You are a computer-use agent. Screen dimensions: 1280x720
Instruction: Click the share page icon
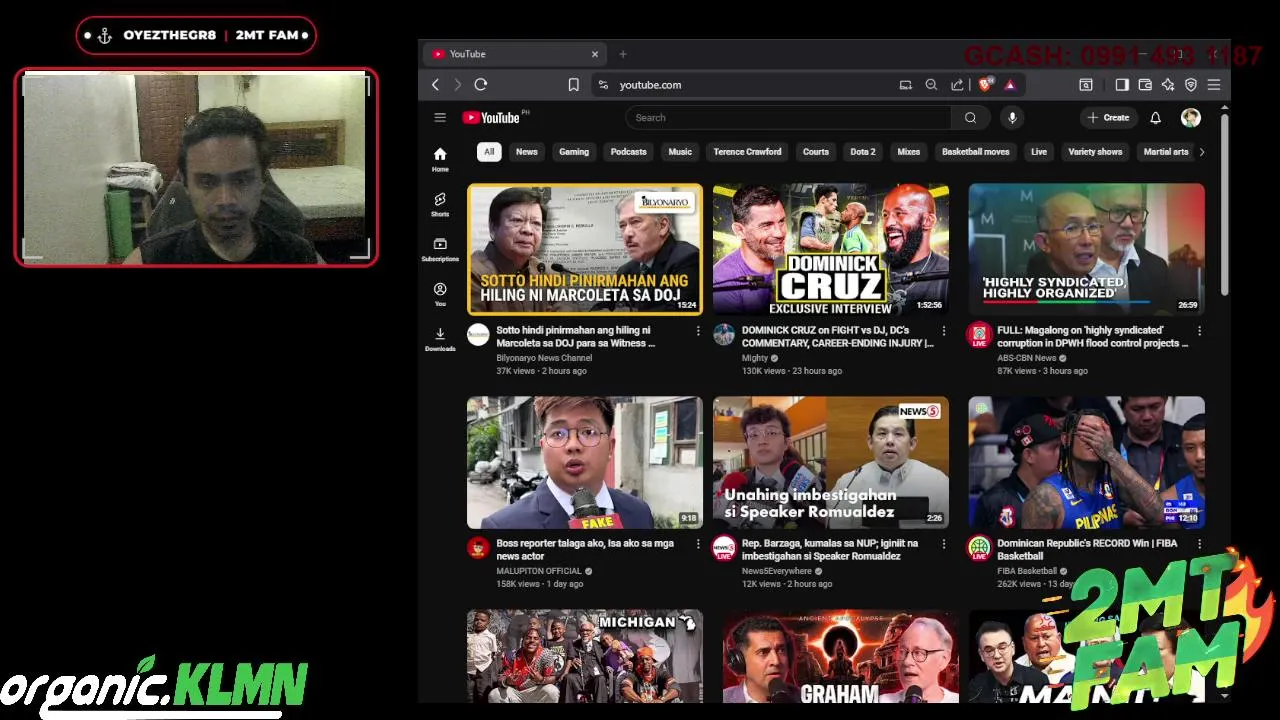[957, 85]
